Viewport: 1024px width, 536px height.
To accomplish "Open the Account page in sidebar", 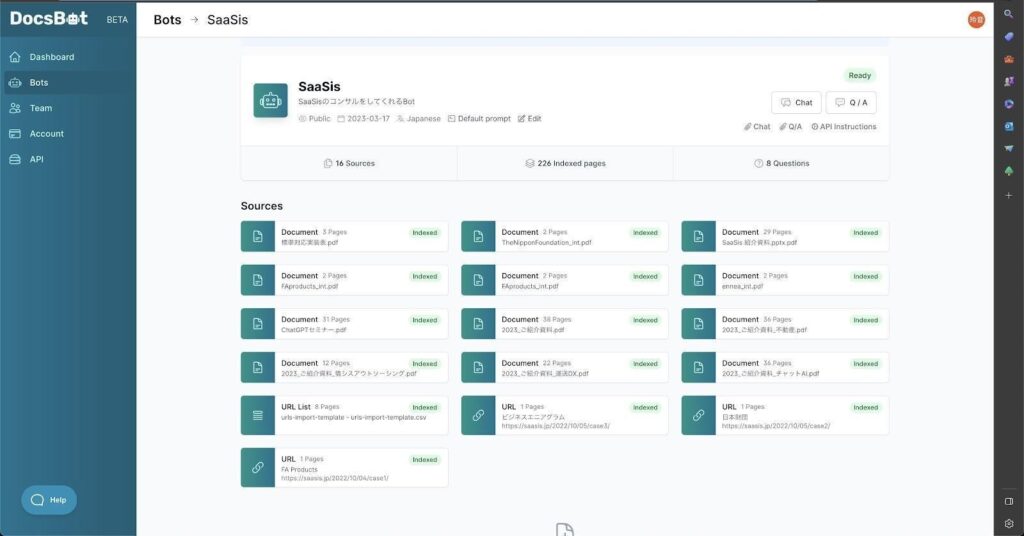I will (46, 134).
